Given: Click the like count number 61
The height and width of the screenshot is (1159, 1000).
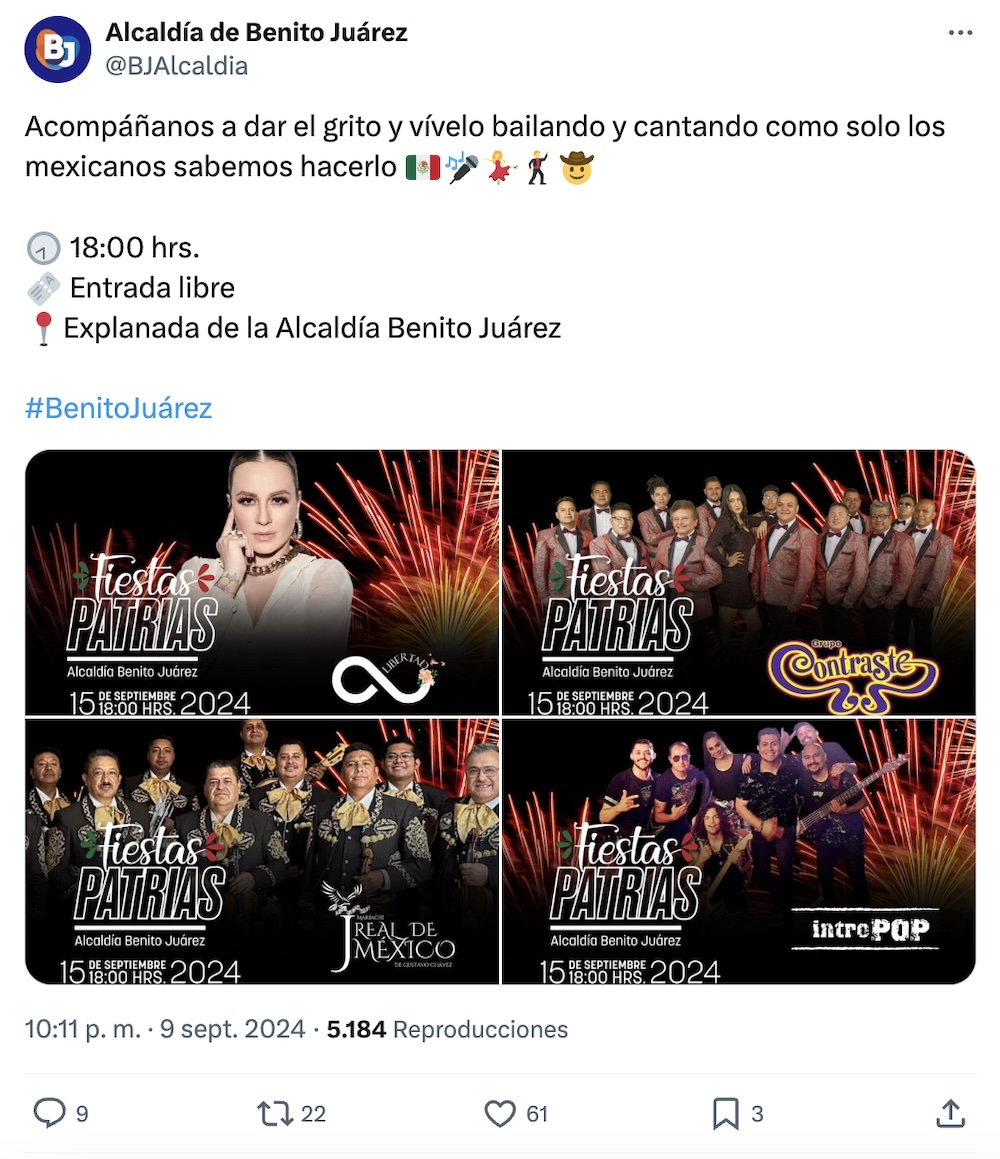Looking at the screenshot, I should pos(537,1114).
